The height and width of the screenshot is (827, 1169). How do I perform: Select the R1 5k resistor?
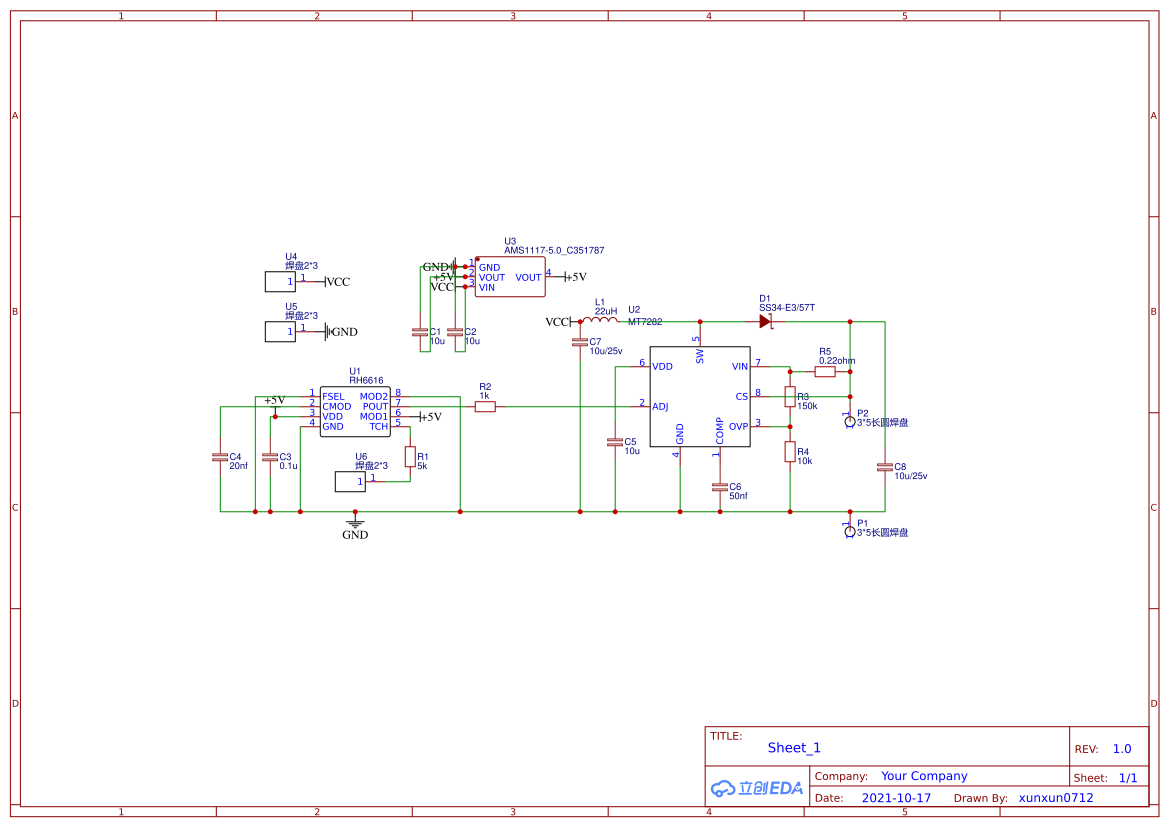coord(410,456)
